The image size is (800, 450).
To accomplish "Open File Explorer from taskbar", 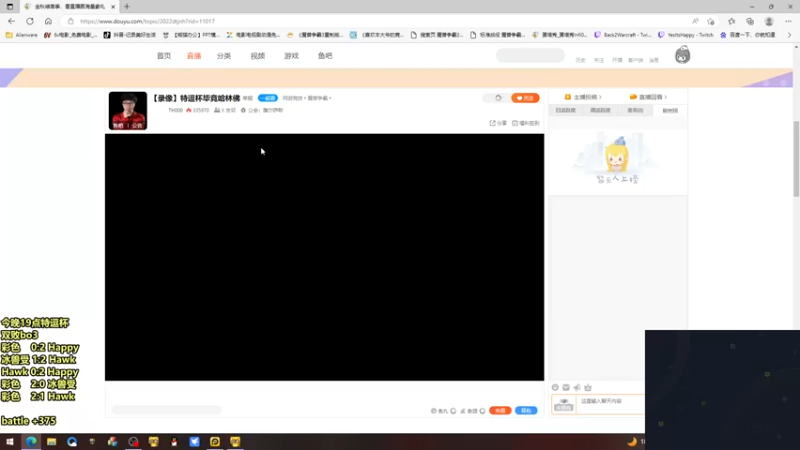I will point(52,442).
